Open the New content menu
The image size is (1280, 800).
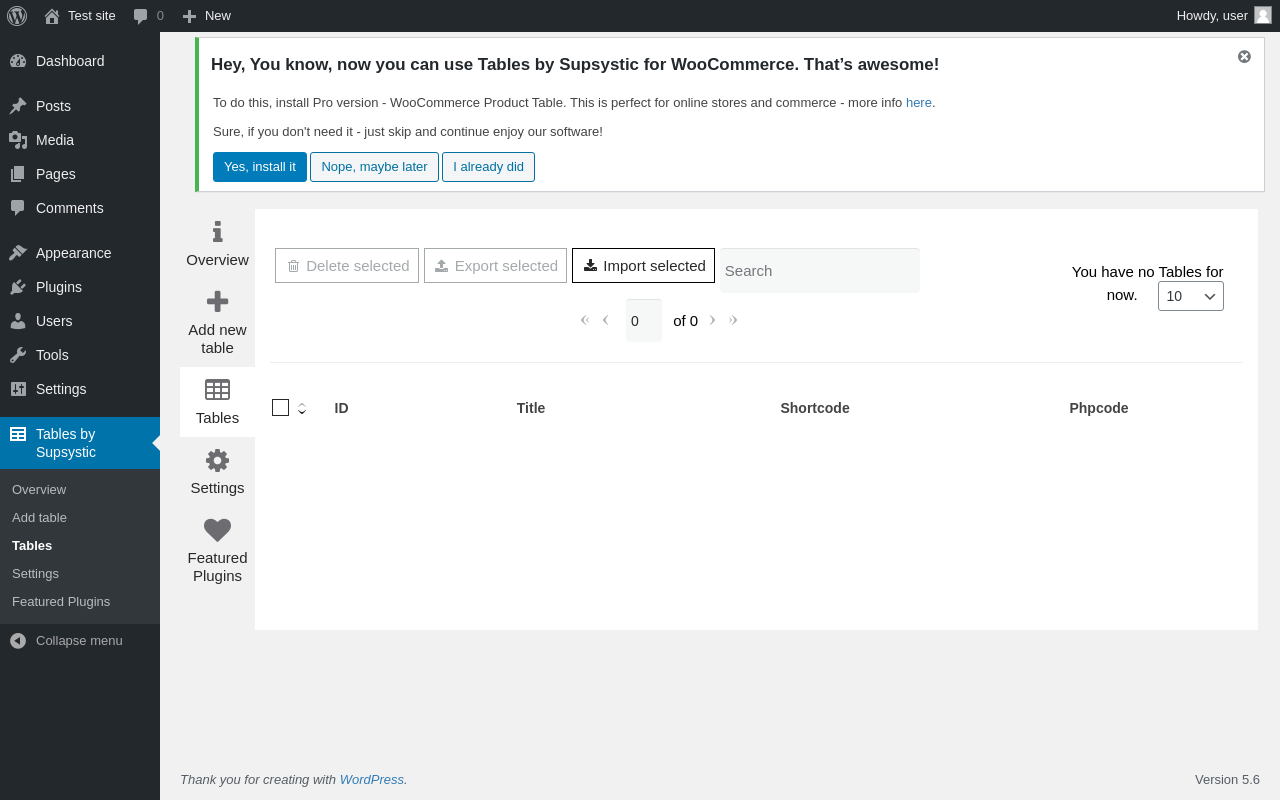(x=206, y=16)
